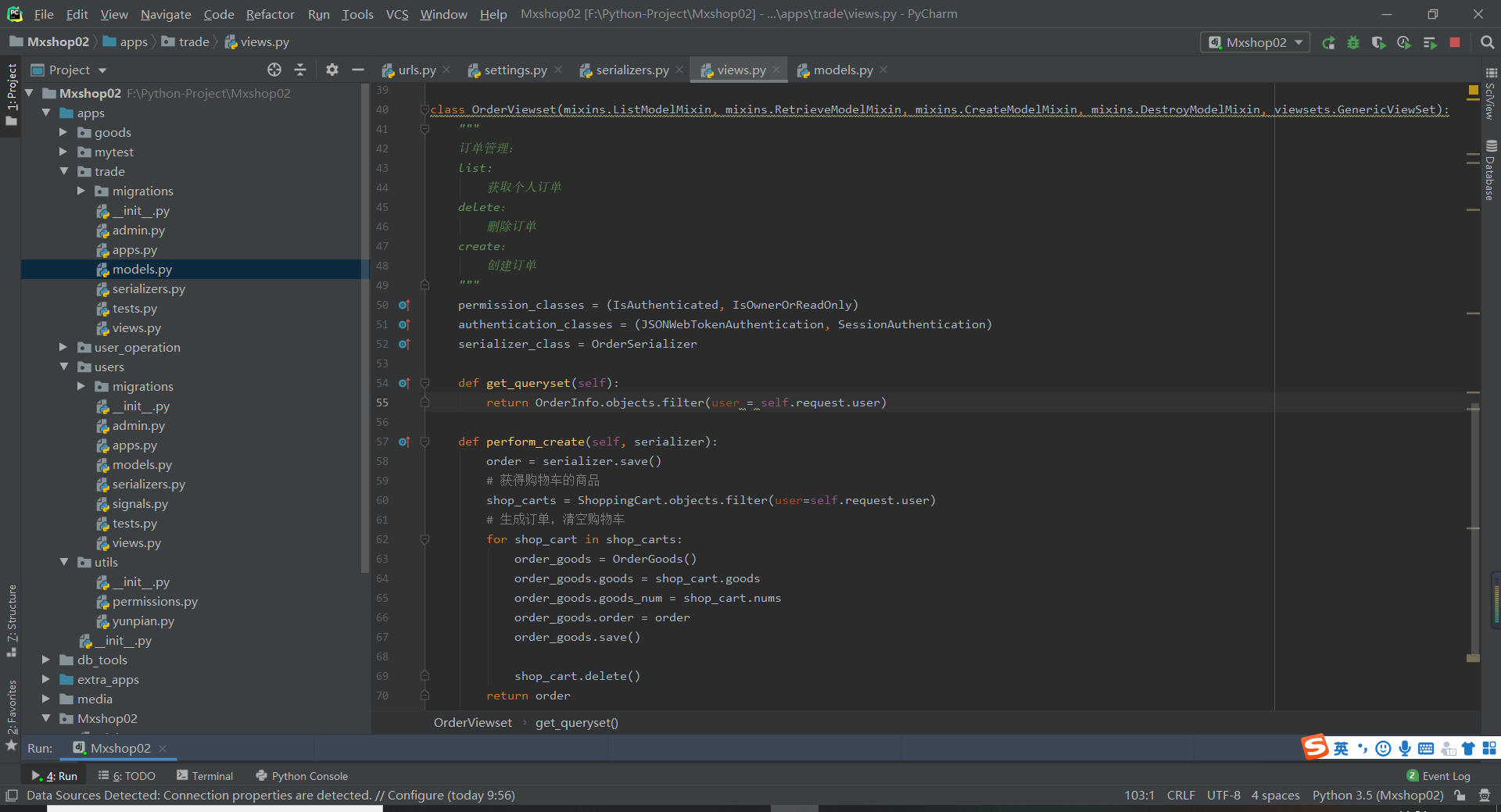Open Project panel gear settings
Viewport: 1501px width, 812px height.
click(332, 70)
